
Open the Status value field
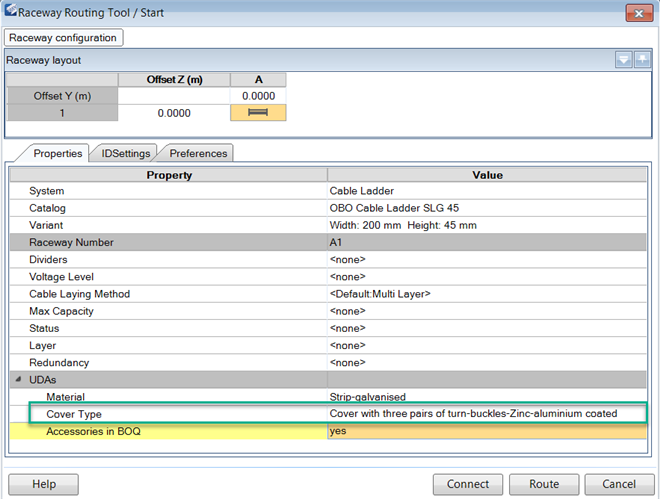click(487, 328)
